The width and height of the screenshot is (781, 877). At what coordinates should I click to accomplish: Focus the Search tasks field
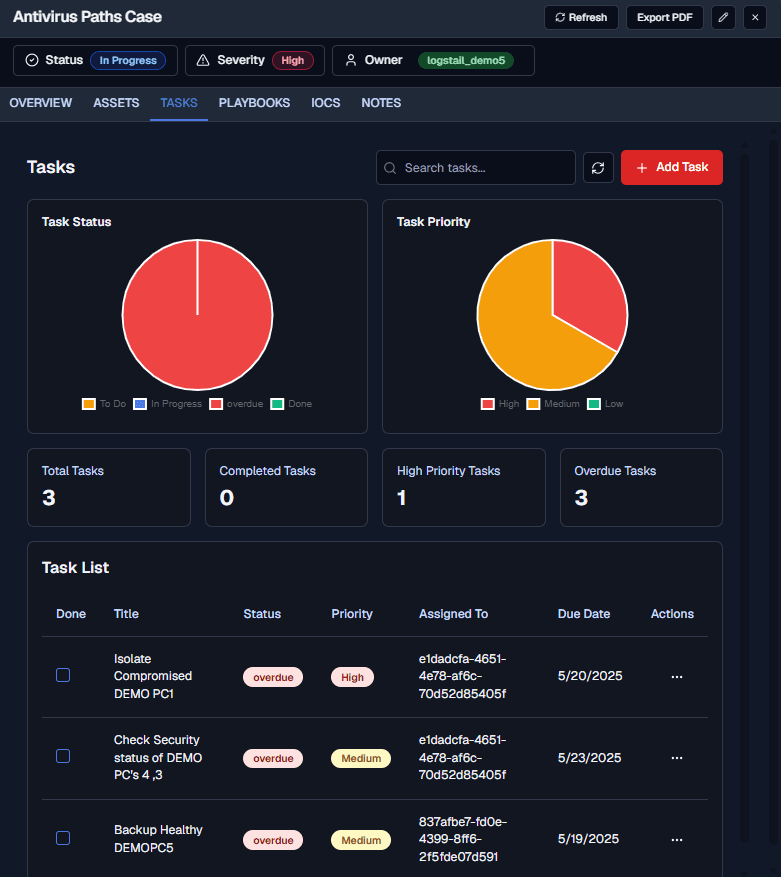476,167
